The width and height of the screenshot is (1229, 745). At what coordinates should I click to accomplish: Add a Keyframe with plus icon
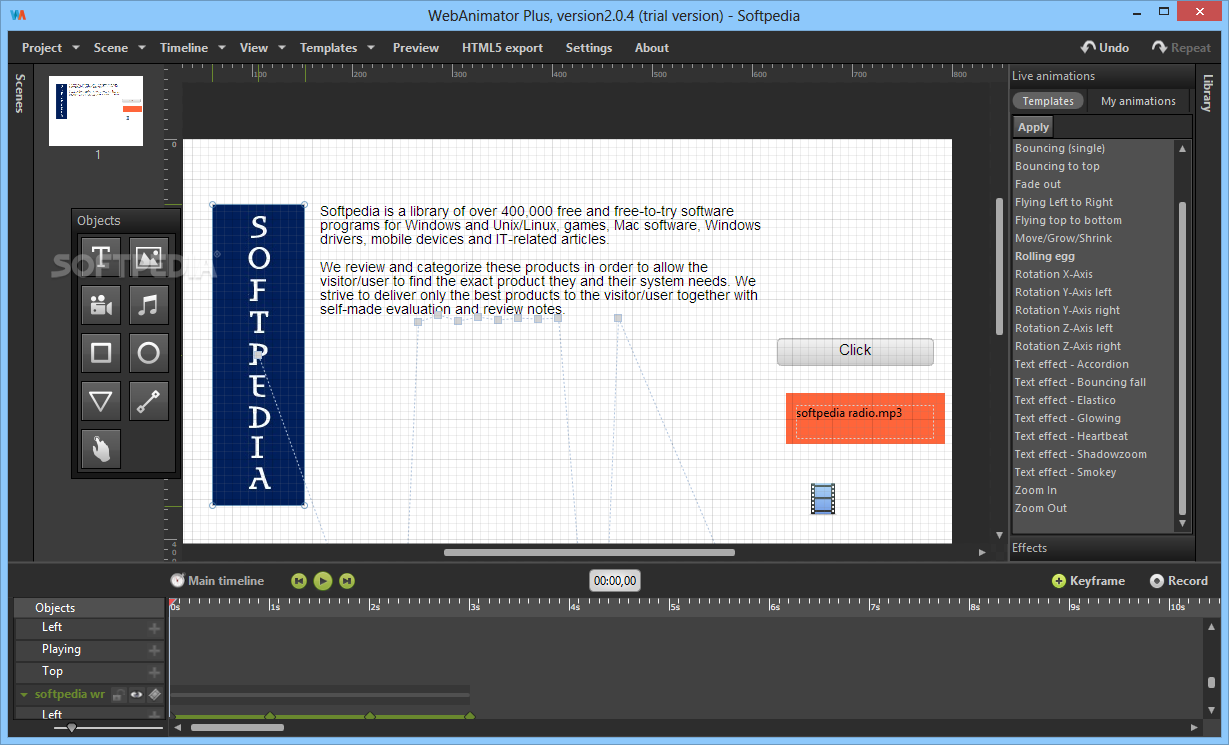coord(1088,580)
